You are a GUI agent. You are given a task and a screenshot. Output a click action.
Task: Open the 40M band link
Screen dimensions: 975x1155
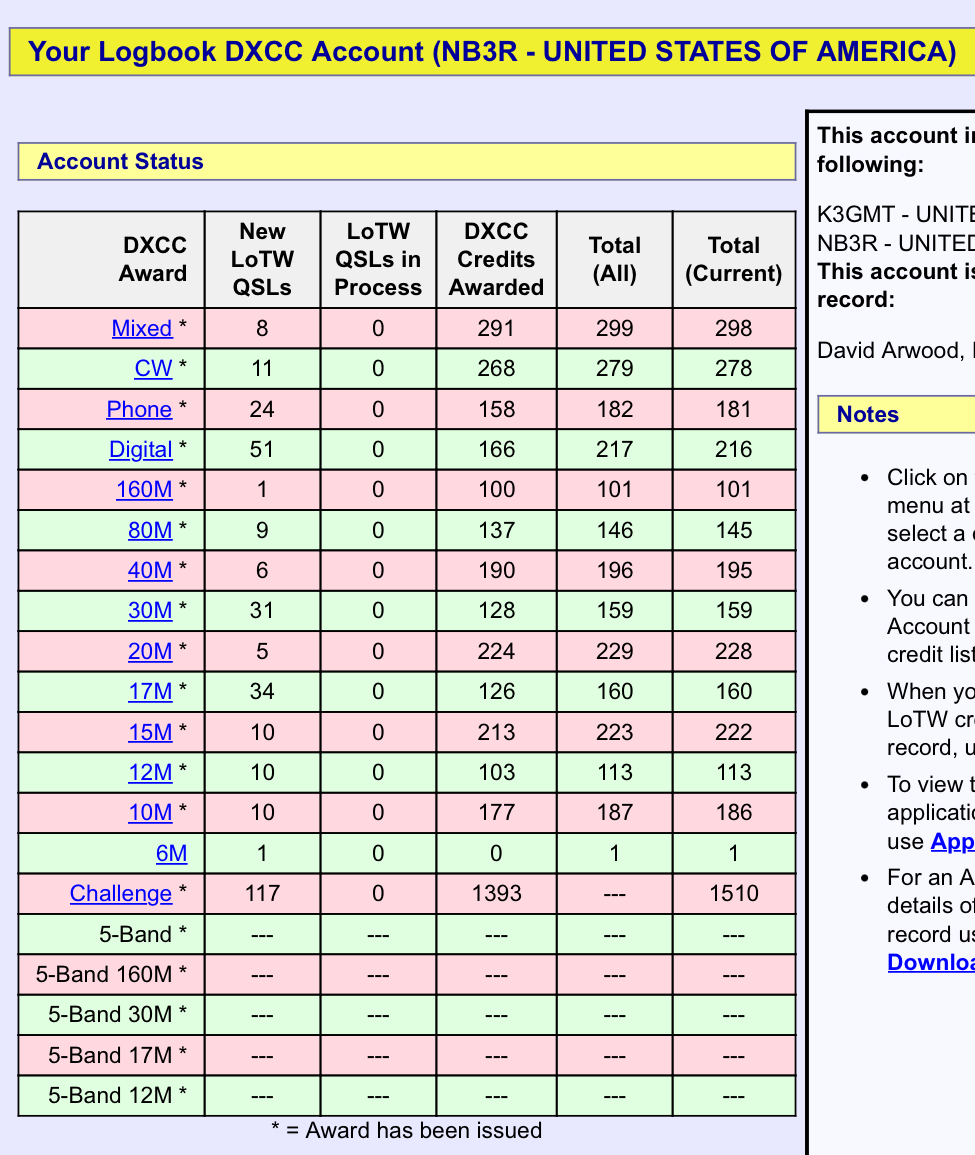150,571
